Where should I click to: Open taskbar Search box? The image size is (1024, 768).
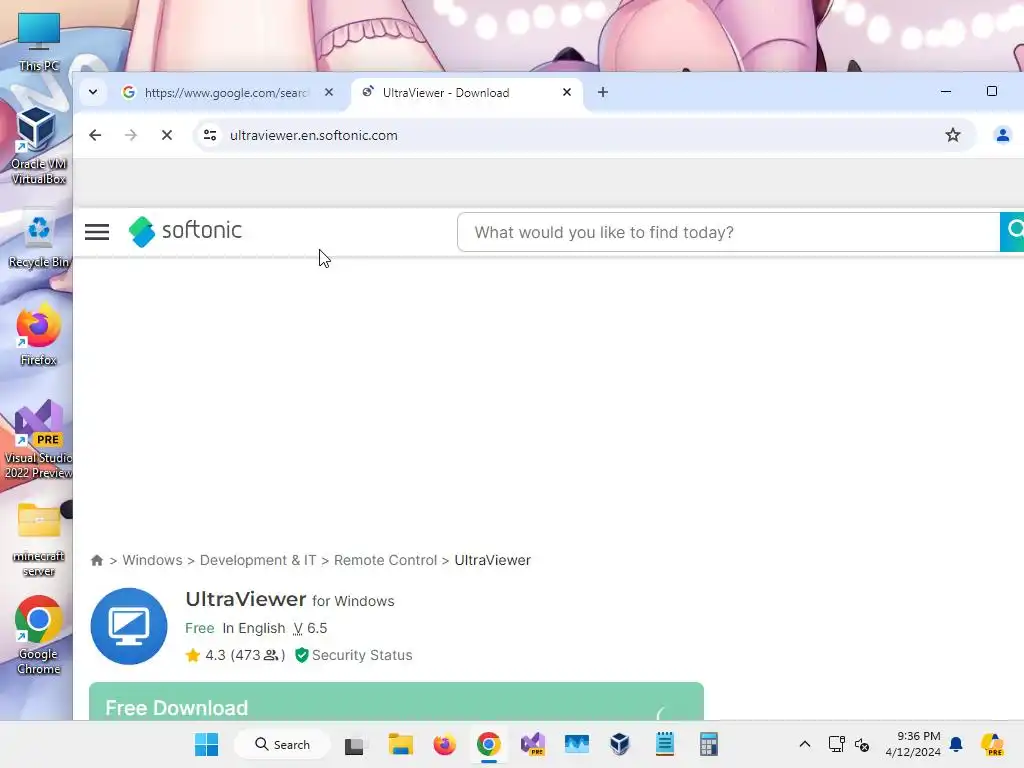[x=282, y=744]
